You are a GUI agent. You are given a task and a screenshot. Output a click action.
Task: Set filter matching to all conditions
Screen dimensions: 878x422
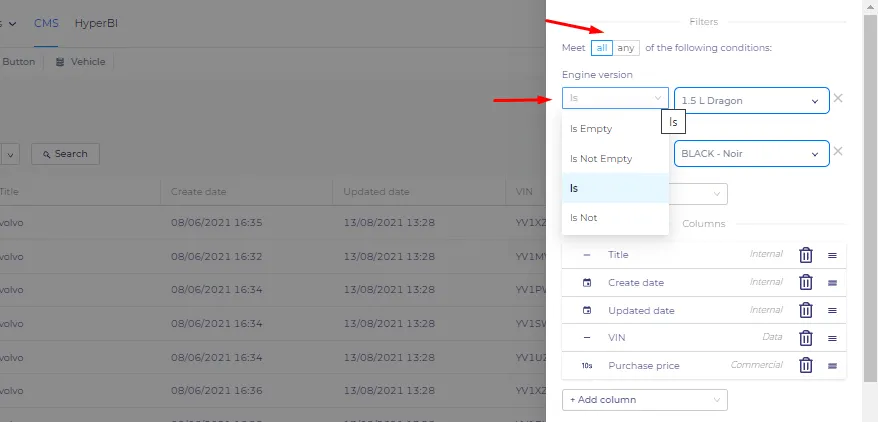coord(602,48)
